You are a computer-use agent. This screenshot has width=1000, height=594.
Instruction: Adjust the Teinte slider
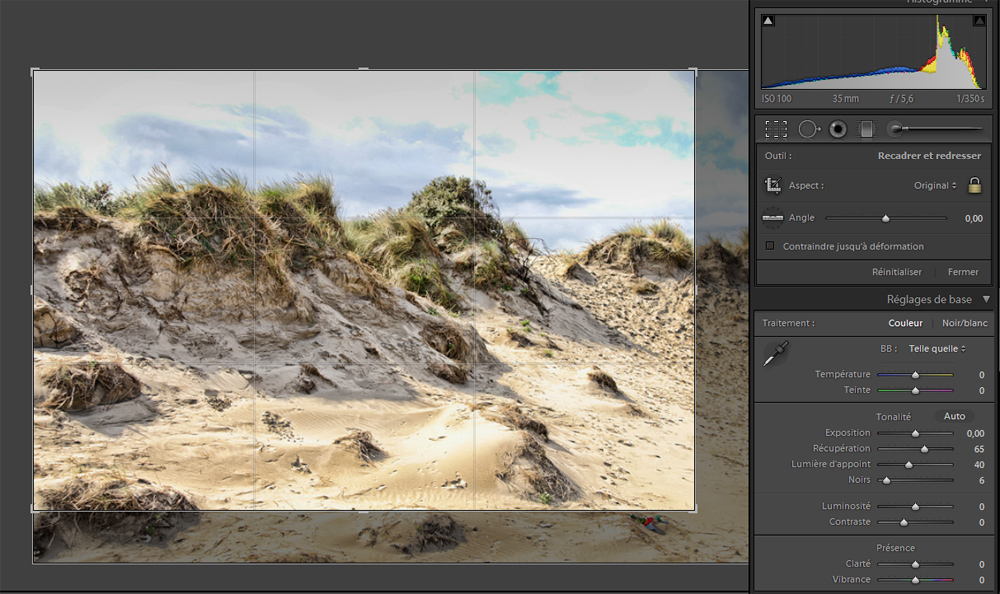coord(915,390)
